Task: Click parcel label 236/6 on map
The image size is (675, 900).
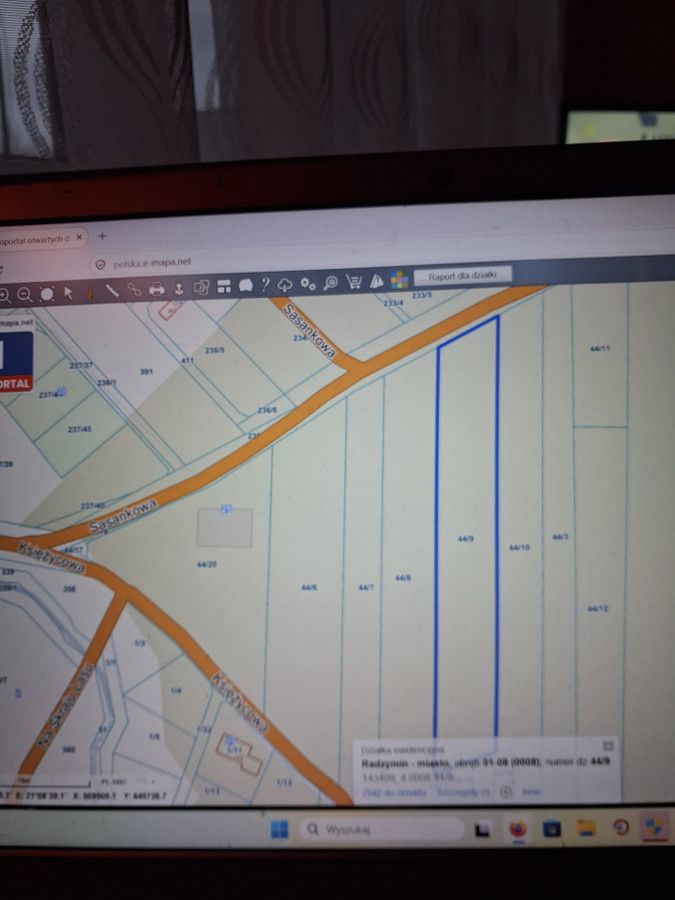Action: 267,410
